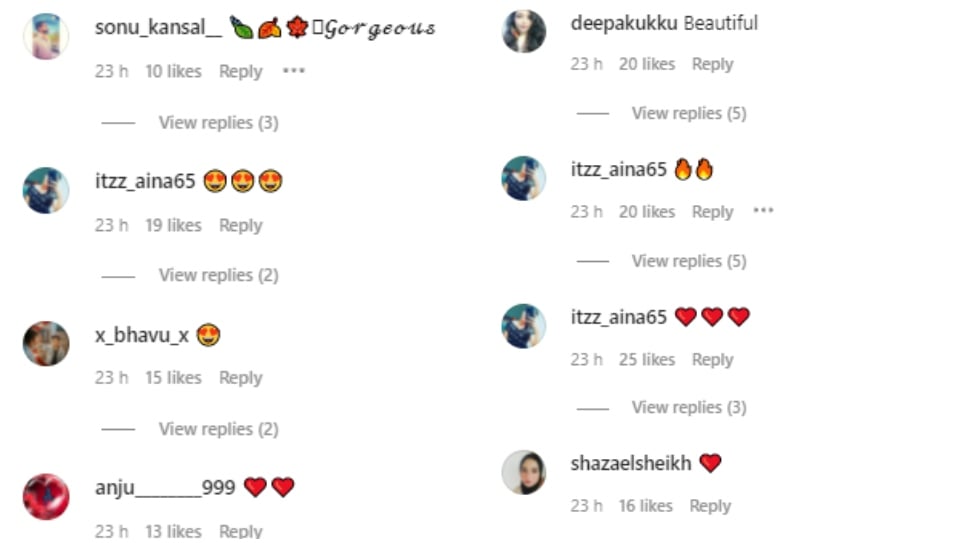Viewport: 960px width, 543px height.
Task: Reply to x_bhavu_x's comment
Action: 241,378
